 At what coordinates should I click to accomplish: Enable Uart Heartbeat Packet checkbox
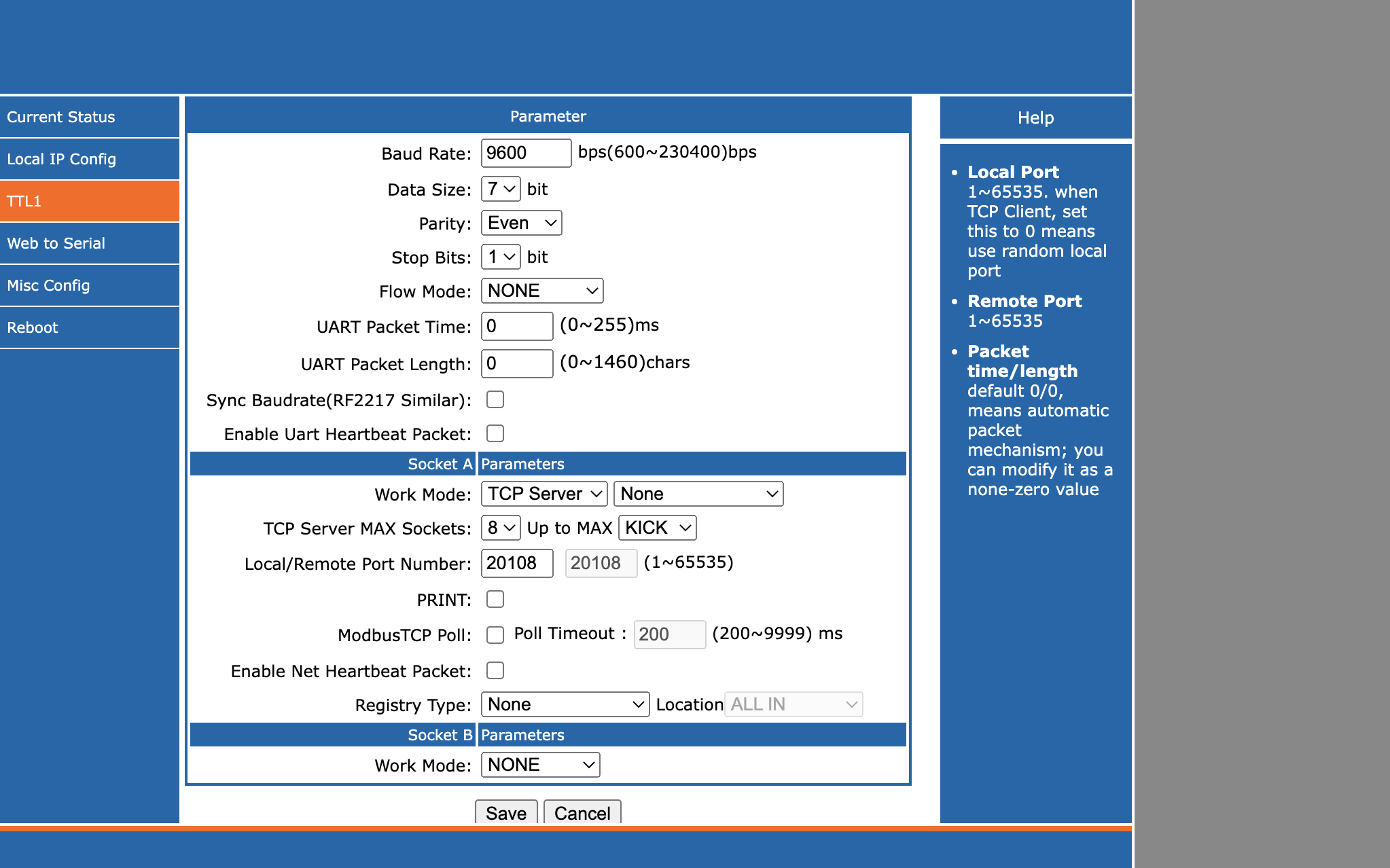pyautogui.click(x=495, y=433)
